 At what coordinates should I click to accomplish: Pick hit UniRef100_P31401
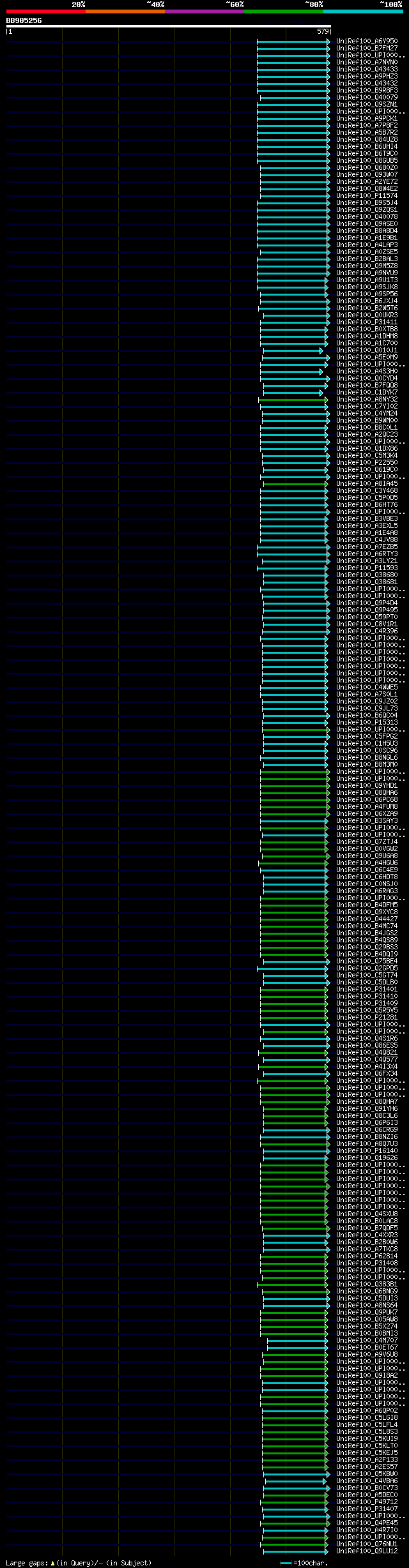367,990
